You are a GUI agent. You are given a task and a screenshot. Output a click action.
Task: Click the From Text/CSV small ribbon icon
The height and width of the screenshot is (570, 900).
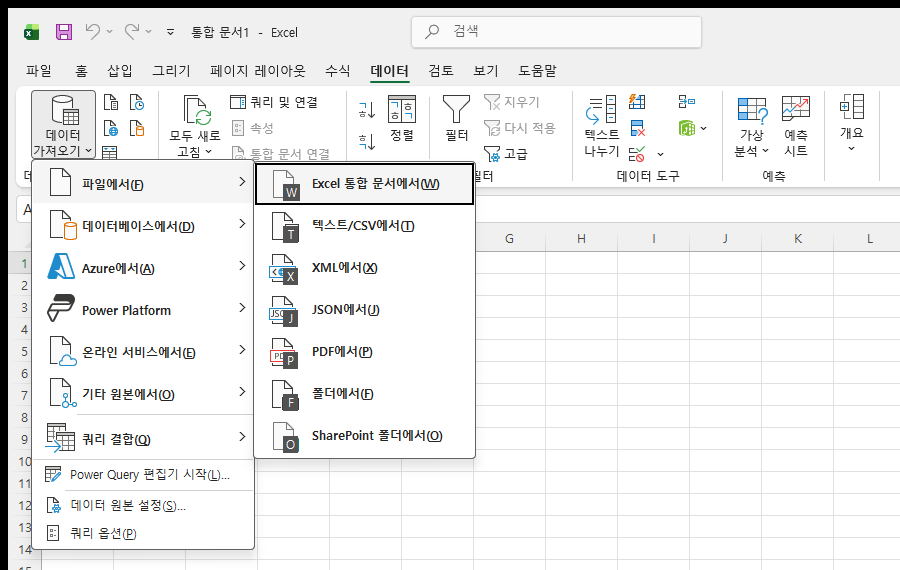point(111,102)
